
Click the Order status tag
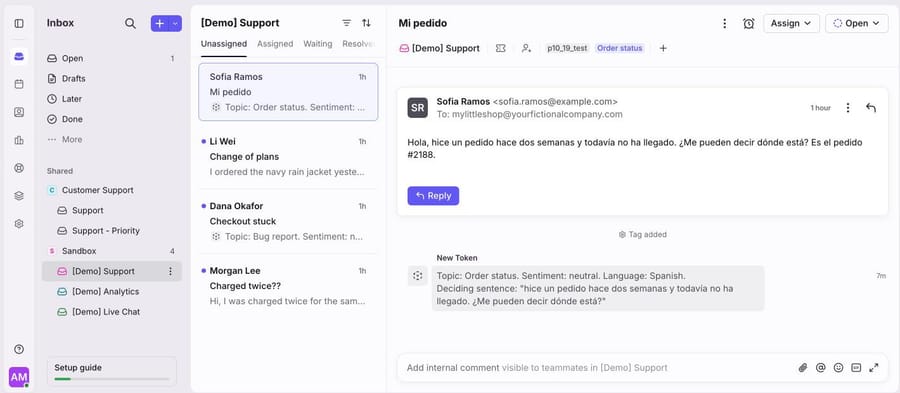click(x=619, y=48)
